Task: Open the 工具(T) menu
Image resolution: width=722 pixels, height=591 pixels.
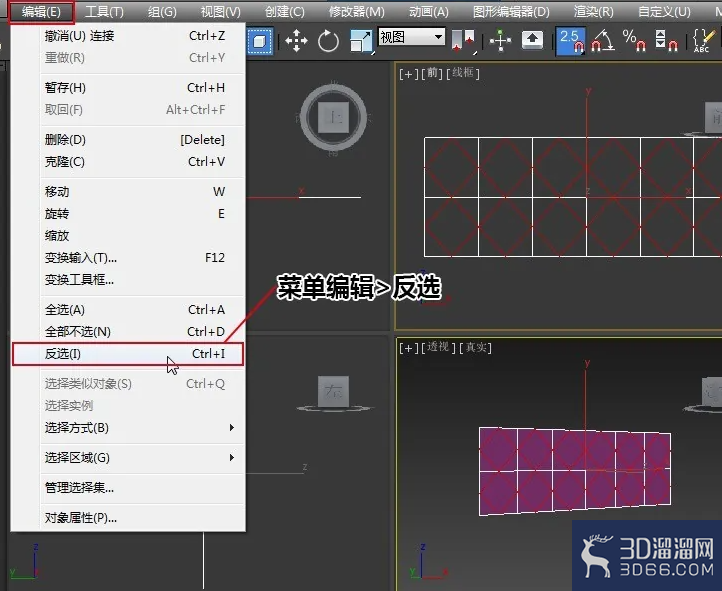Action: [104, 12]
